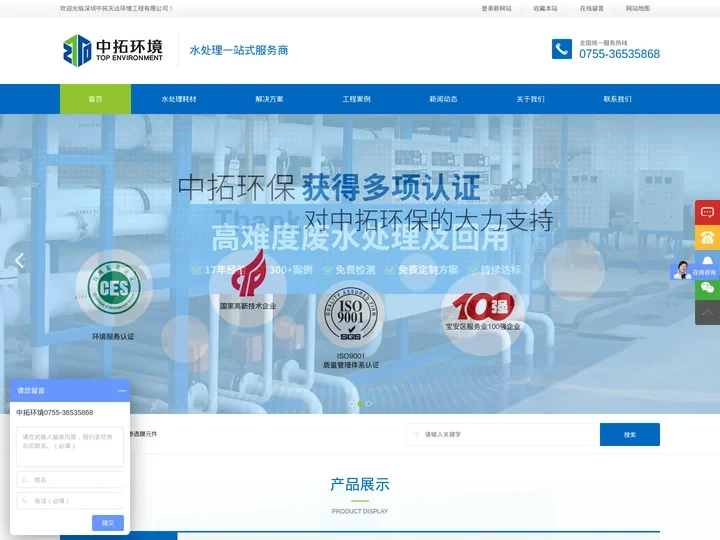Screen dimensions: 720x540
Task: Click the Zhongtuo Environment logo
Action: point(112,50)
